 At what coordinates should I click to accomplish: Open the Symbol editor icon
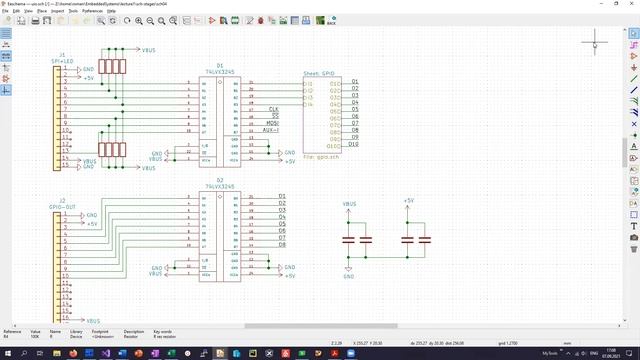[x=212, y=20]
